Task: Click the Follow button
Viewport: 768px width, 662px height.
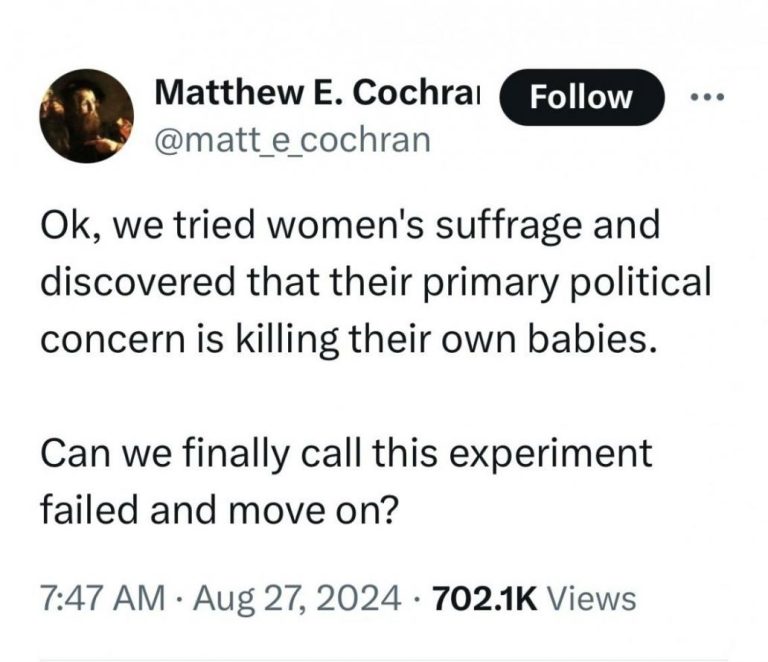Action: pos(581,98)
